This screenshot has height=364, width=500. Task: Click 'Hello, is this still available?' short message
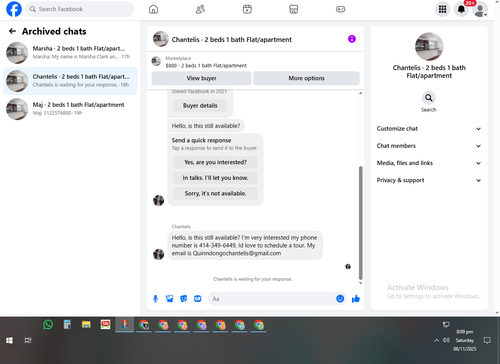pos(206,126)
